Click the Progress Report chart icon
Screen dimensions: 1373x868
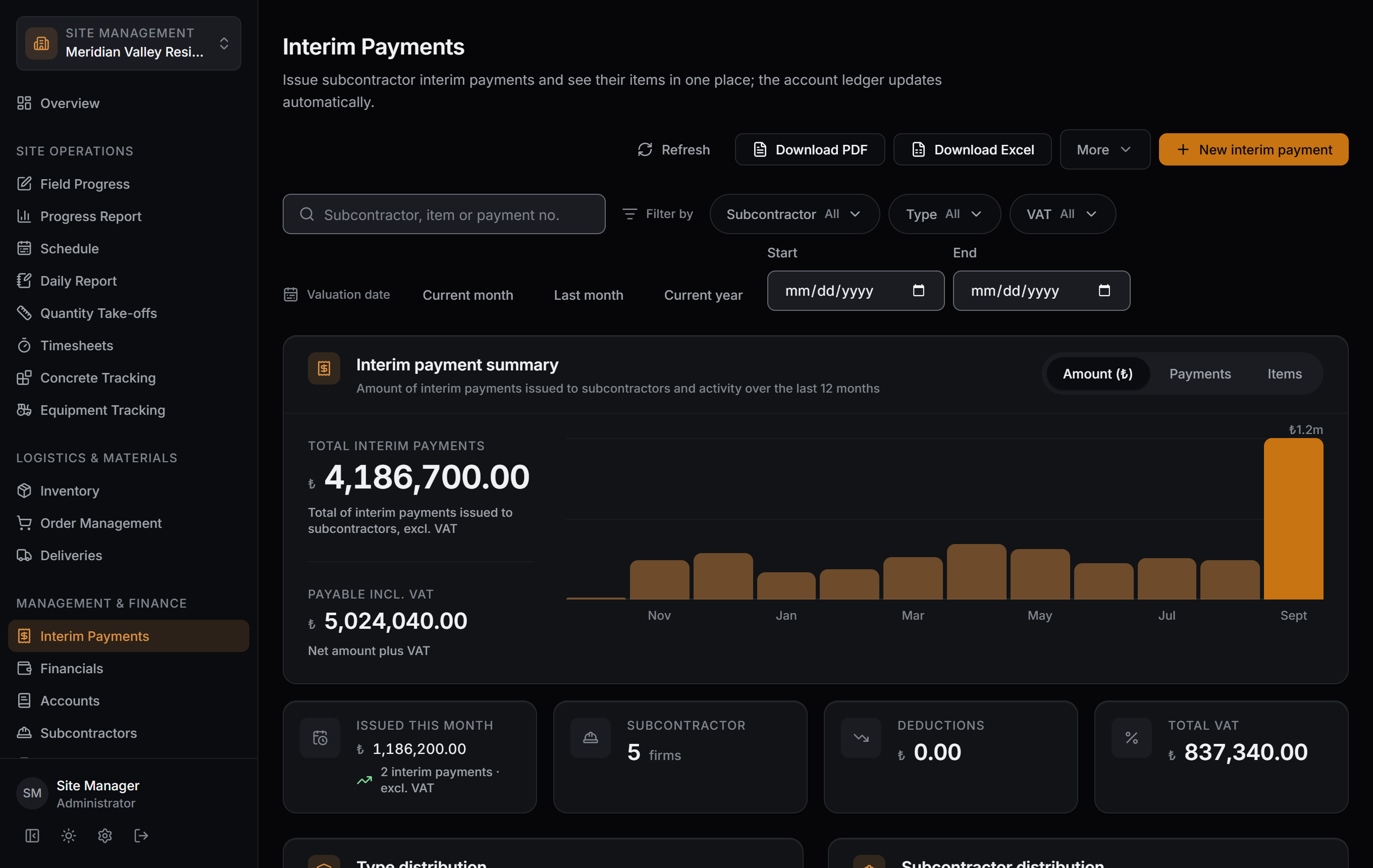24,216
